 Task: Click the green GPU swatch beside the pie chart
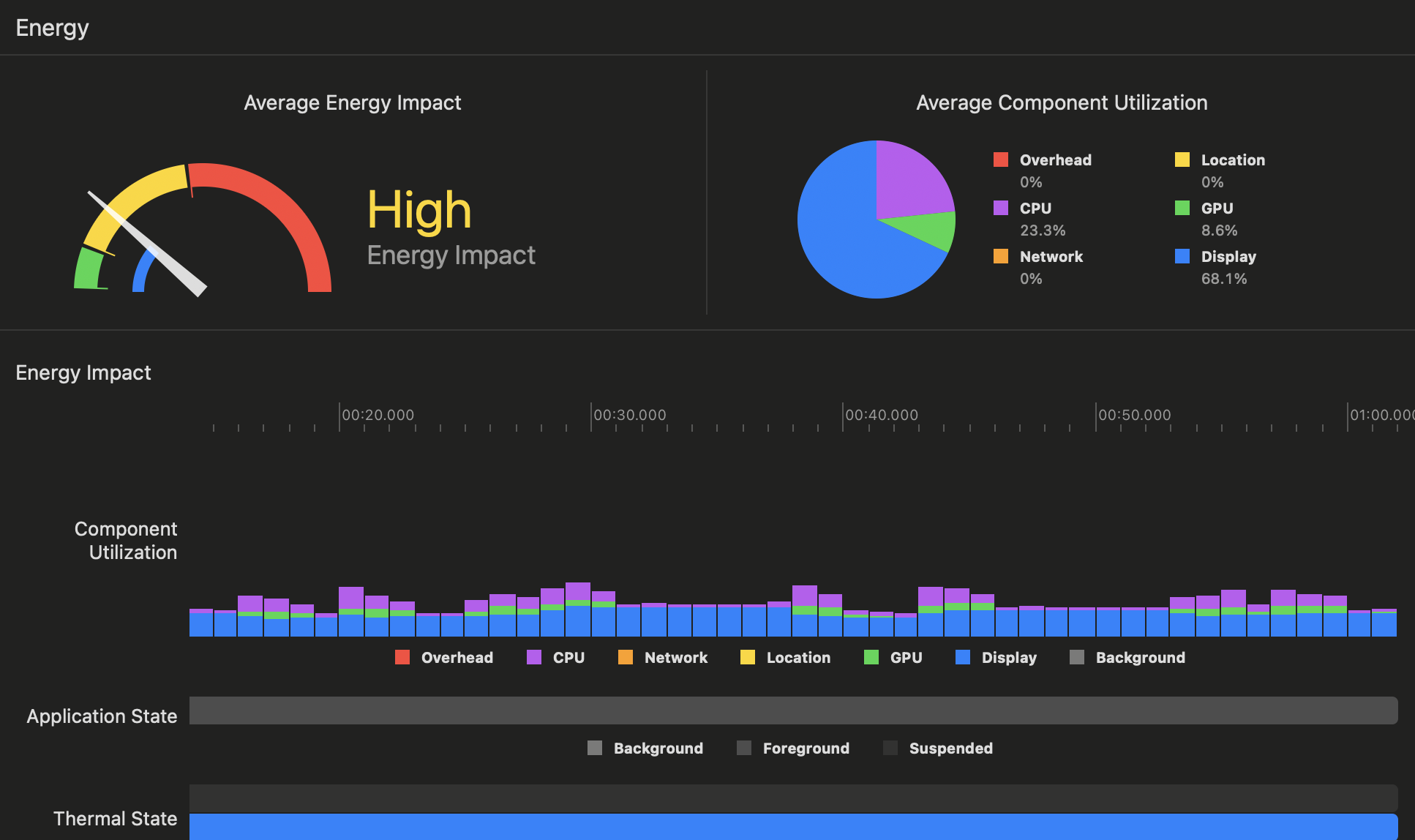pos(1182,208)
